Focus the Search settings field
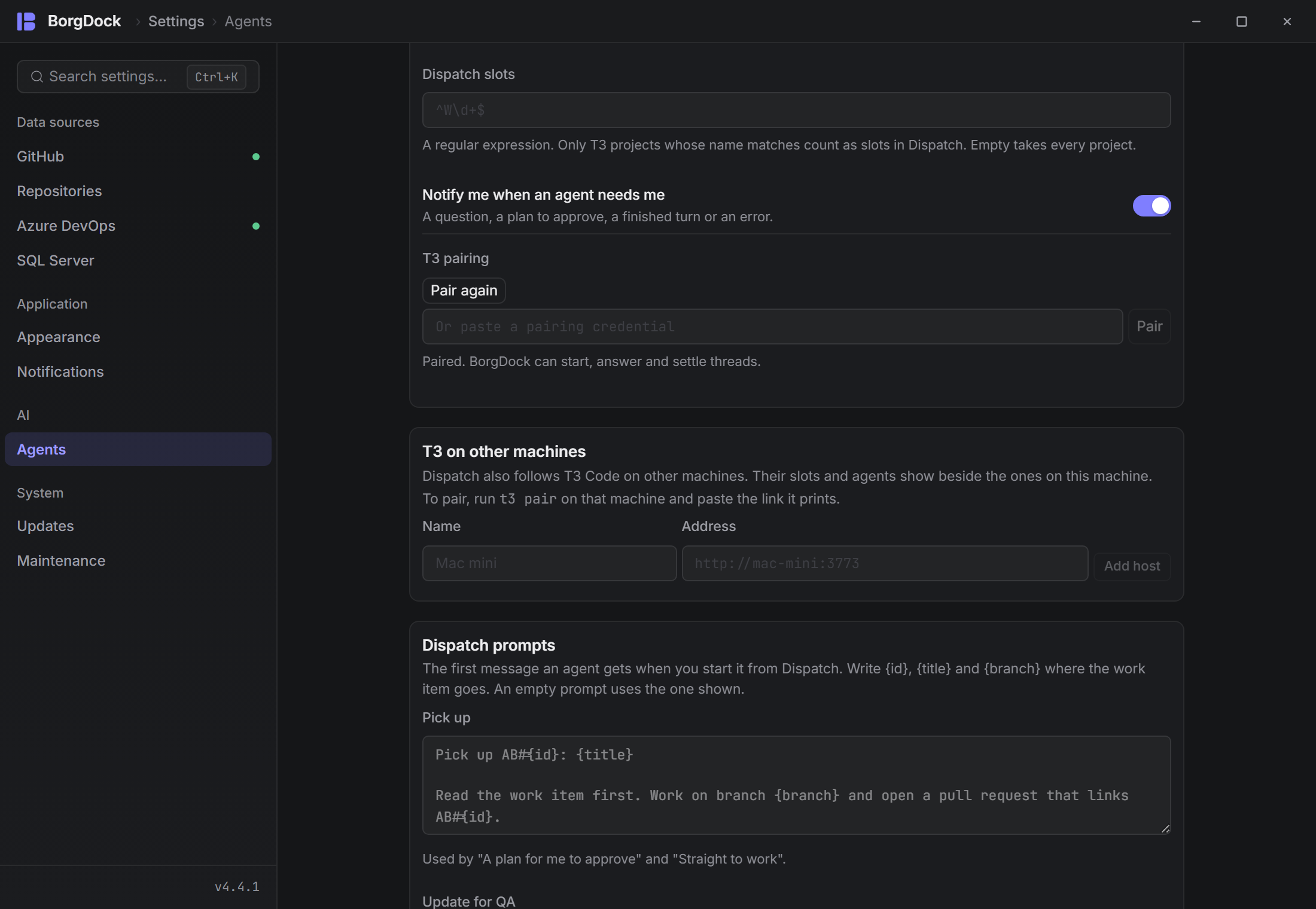The width and height of the screenshot is (1316, 909). (138, 77)
